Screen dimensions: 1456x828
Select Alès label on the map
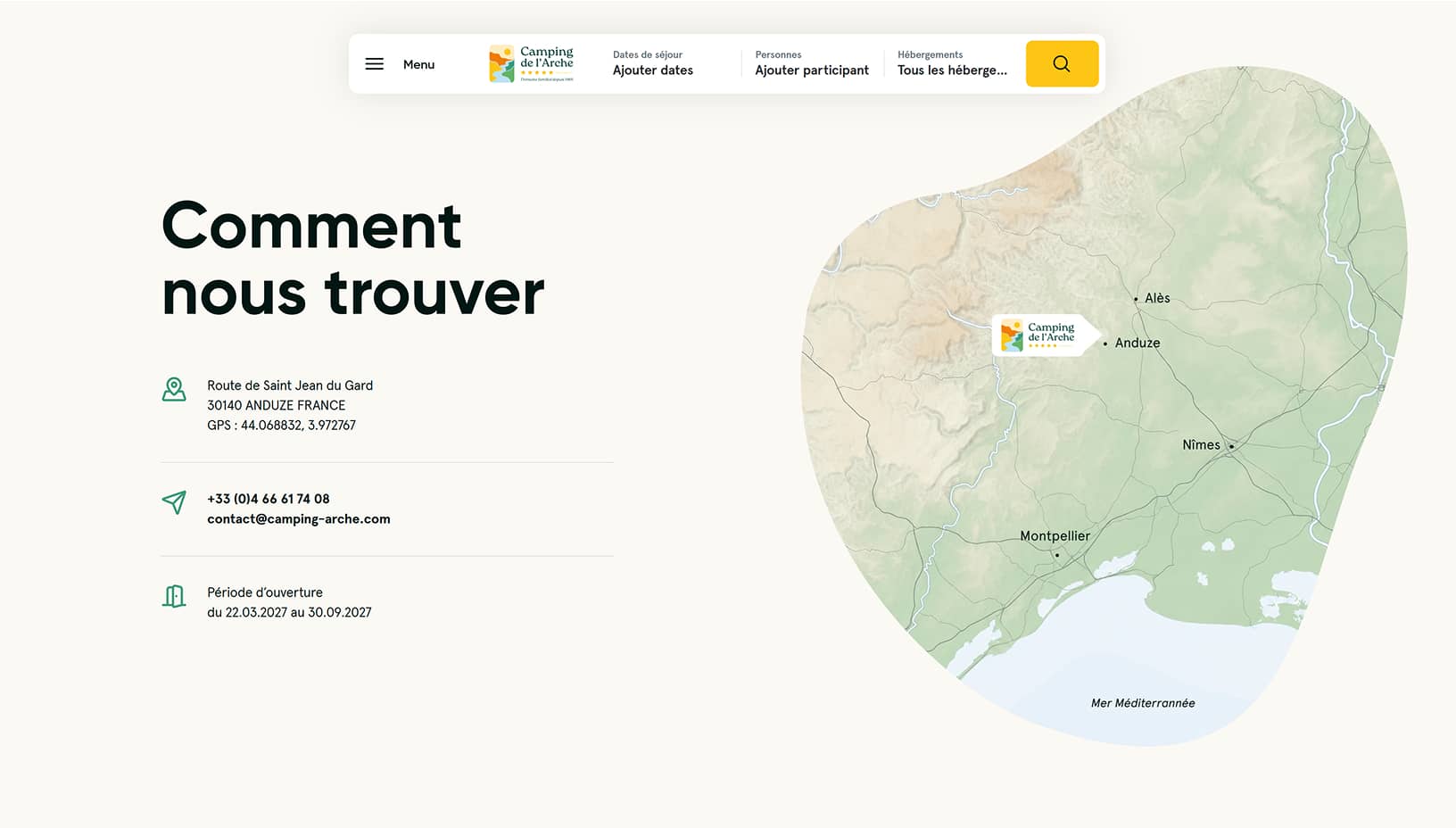coord(1157,298)
